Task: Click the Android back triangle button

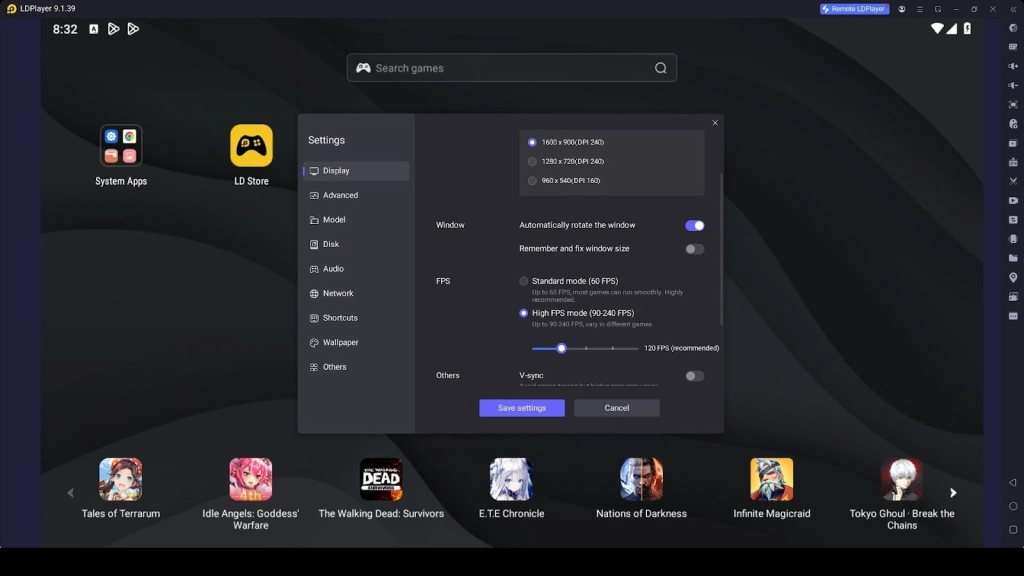Action: pos(1013,483)
